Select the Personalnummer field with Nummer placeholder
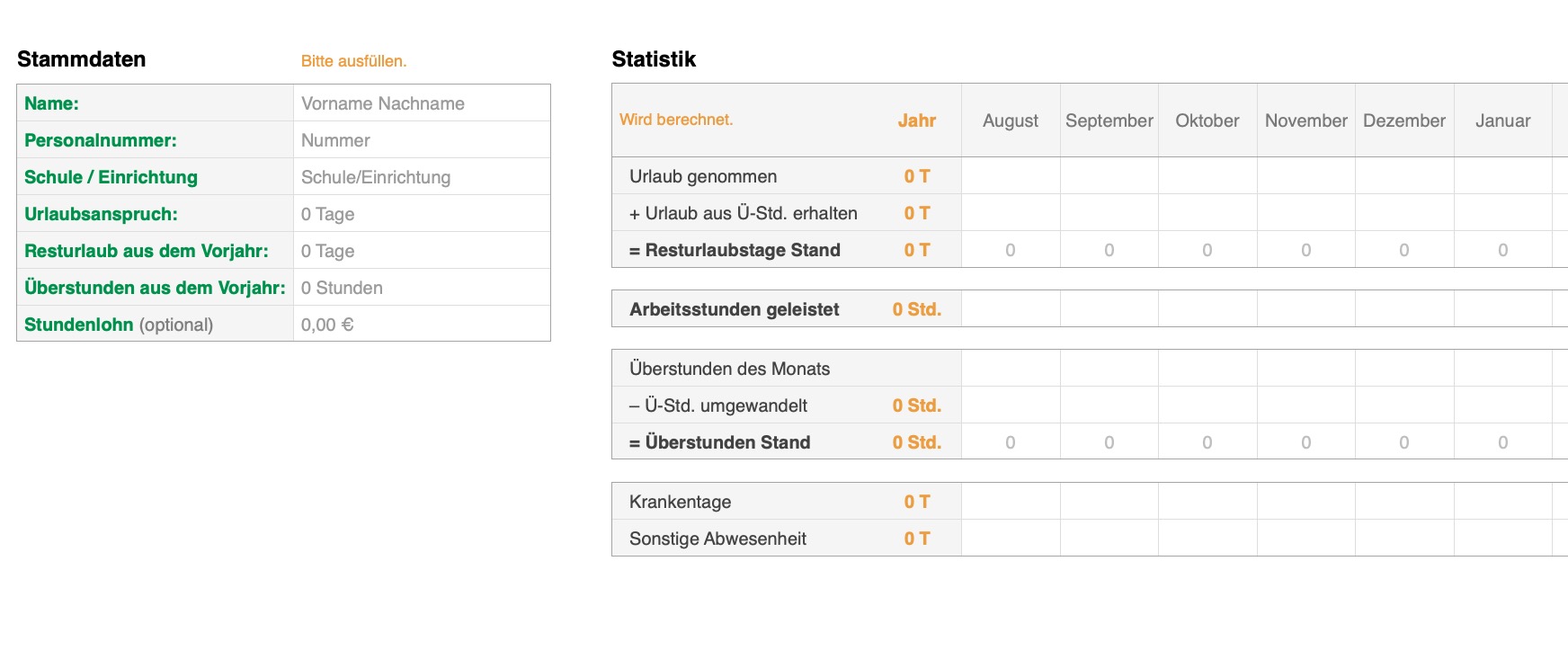 pyautogui.click(x=421, y=140)
